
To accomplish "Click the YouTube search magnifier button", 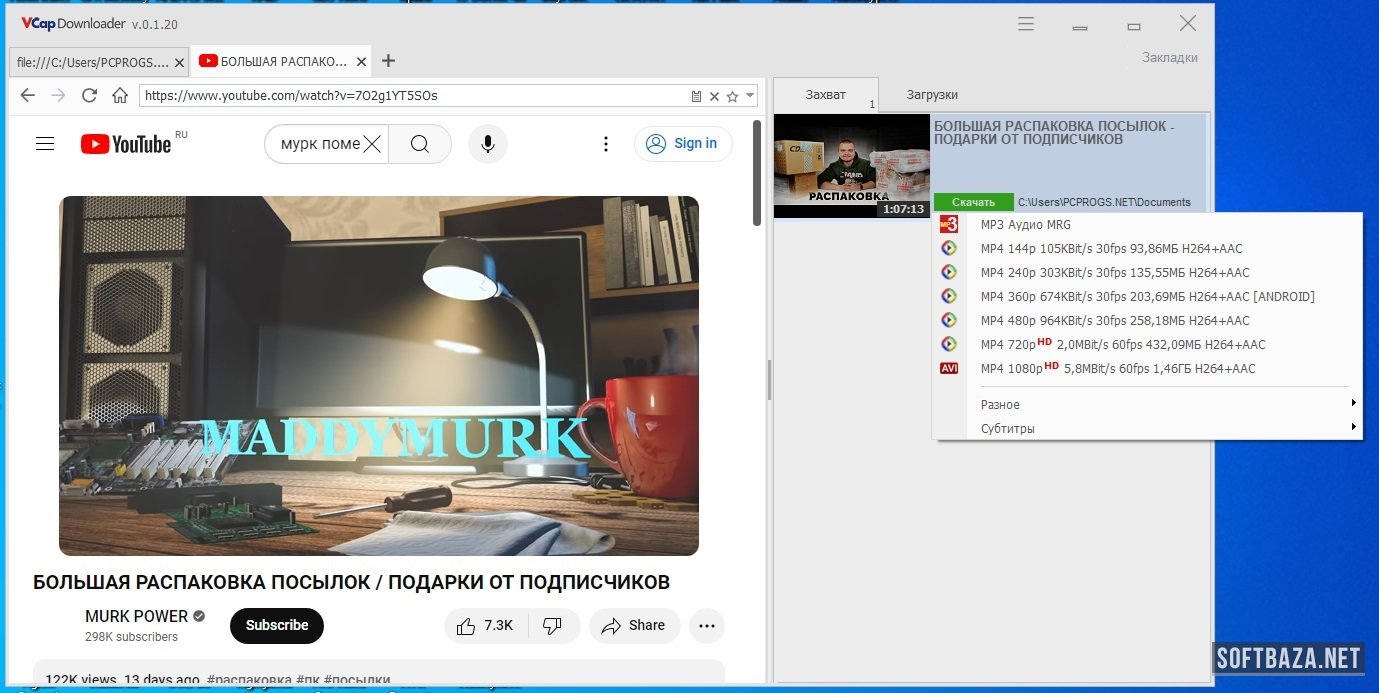I will pos(419,144).
